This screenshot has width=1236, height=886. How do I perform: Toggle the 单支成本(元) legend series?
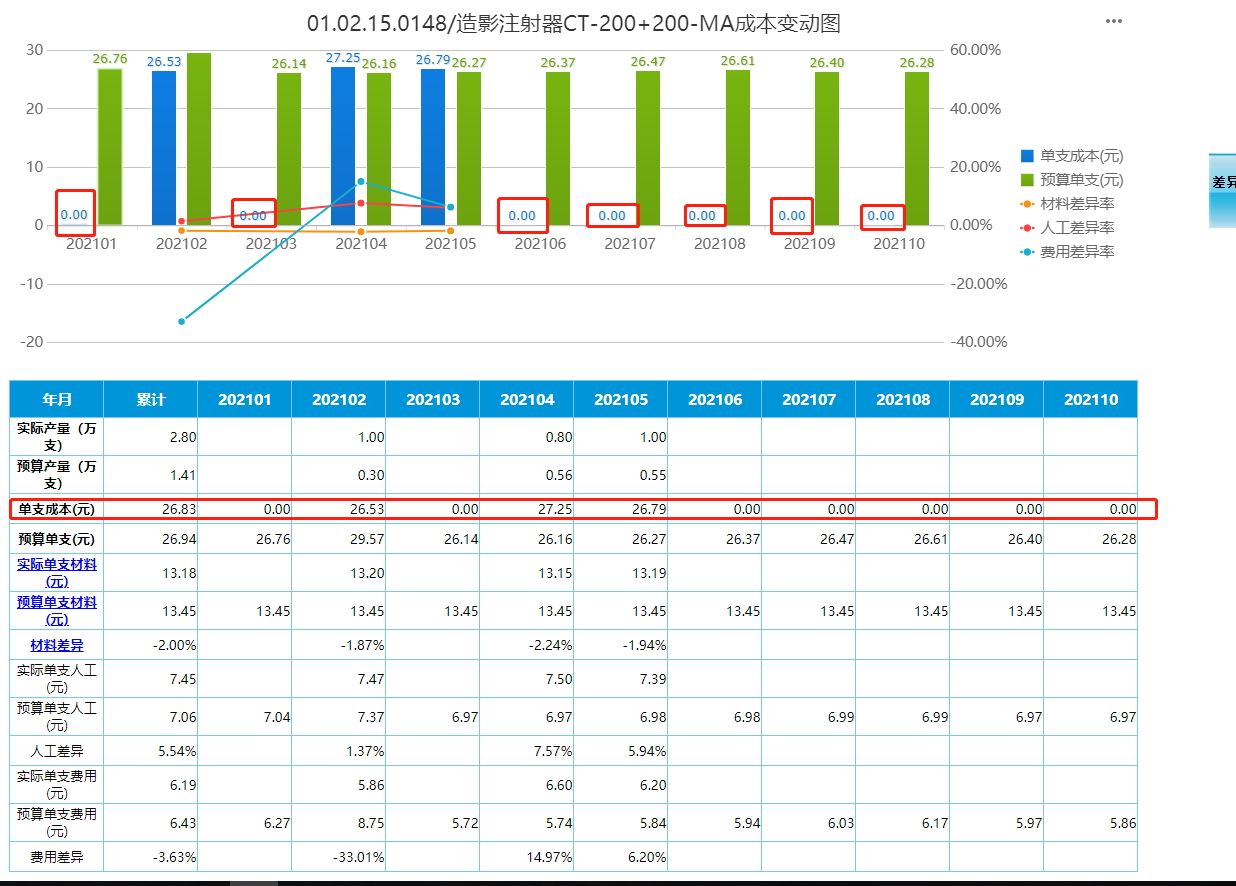(1071, 156)
